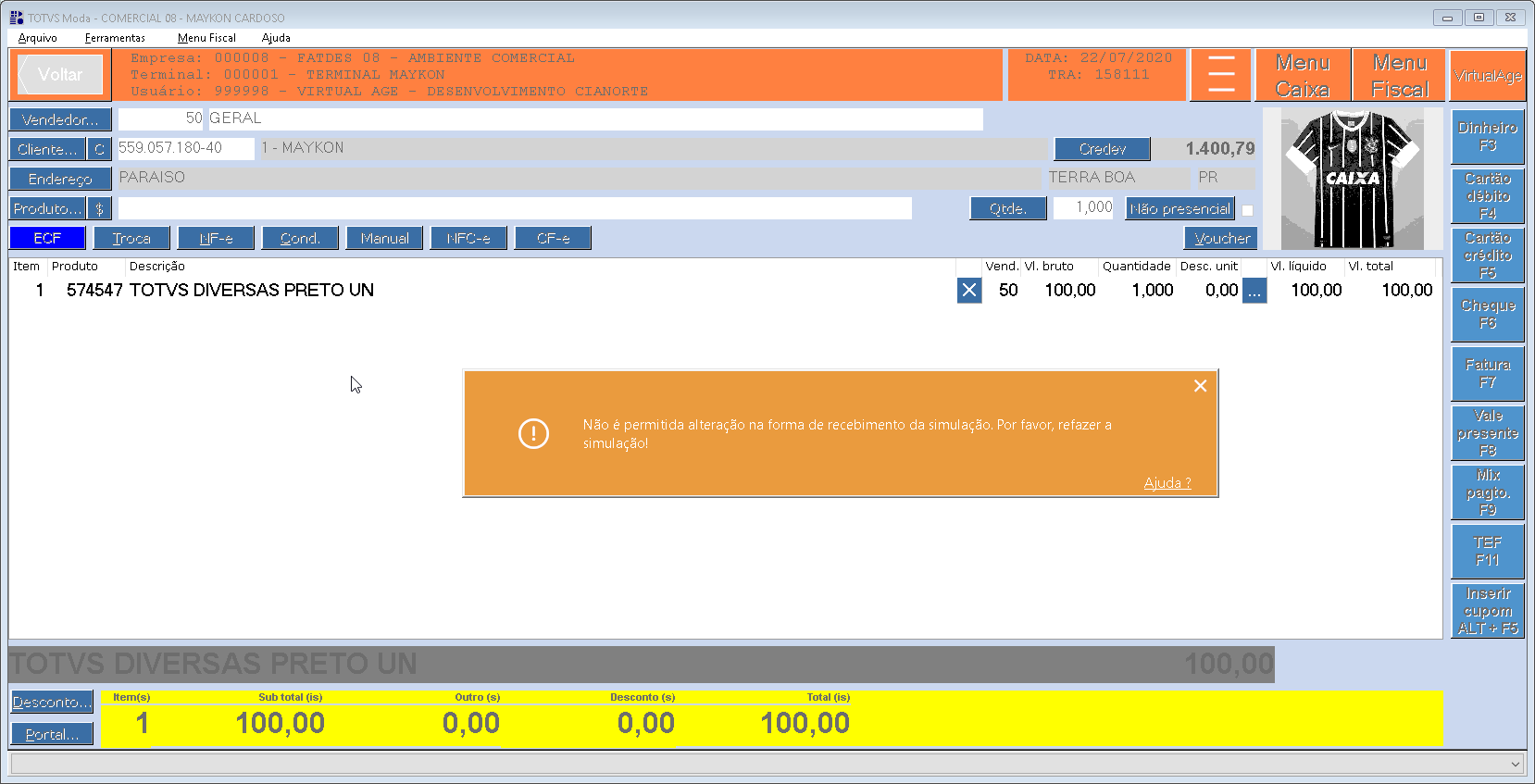This screenshot has width=1535, height=784.
Task: Select the CF-e document type
Action: 553,238
